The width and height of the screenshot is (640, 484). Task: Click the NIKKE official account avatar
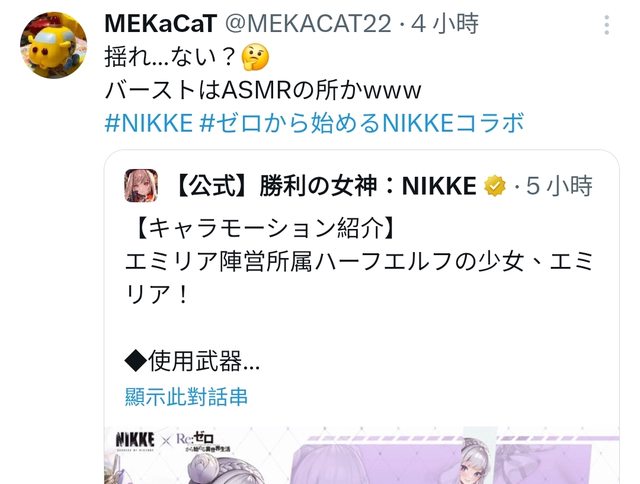141,186
